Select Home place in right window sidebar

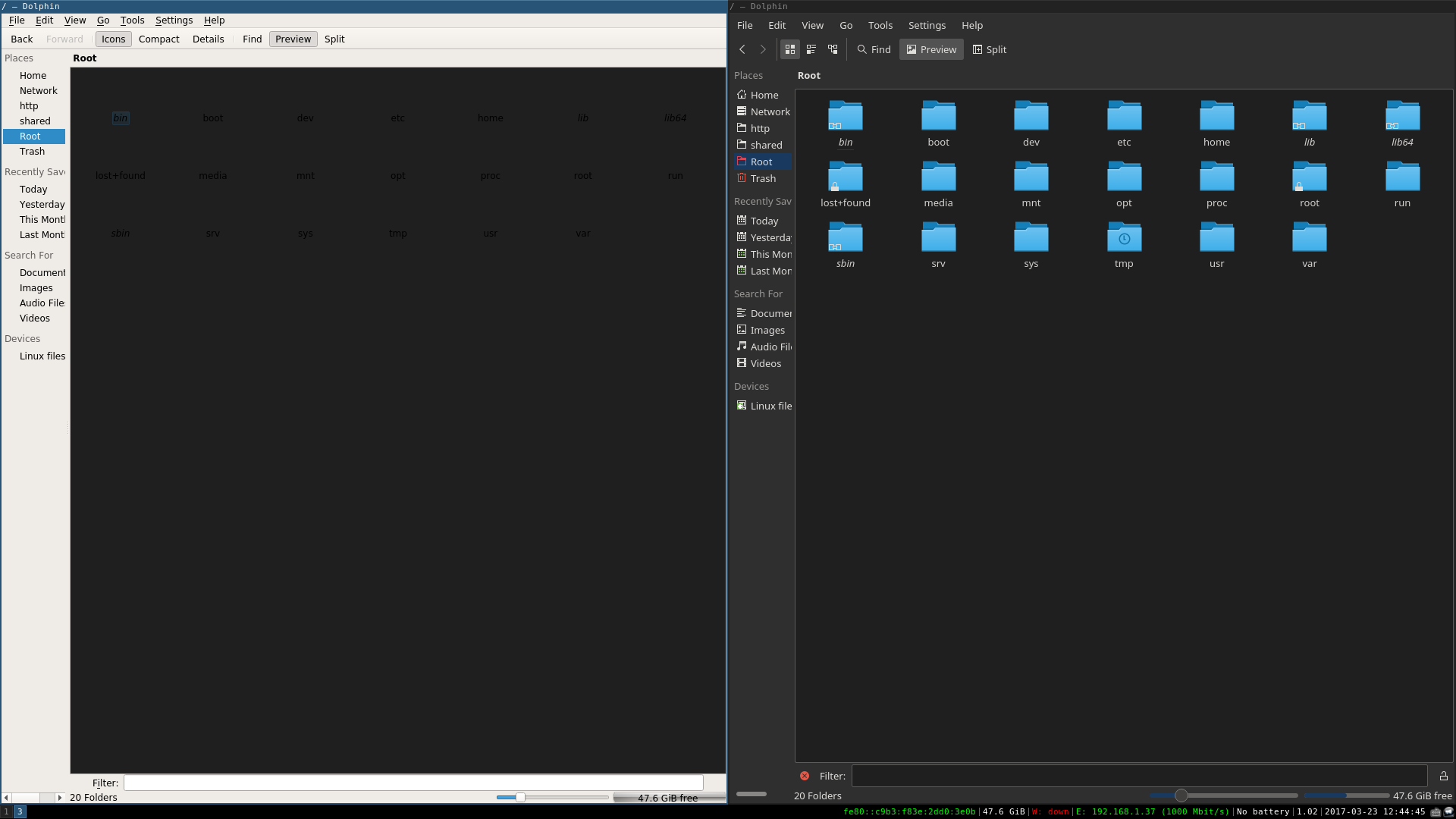(x=764, y=95)
